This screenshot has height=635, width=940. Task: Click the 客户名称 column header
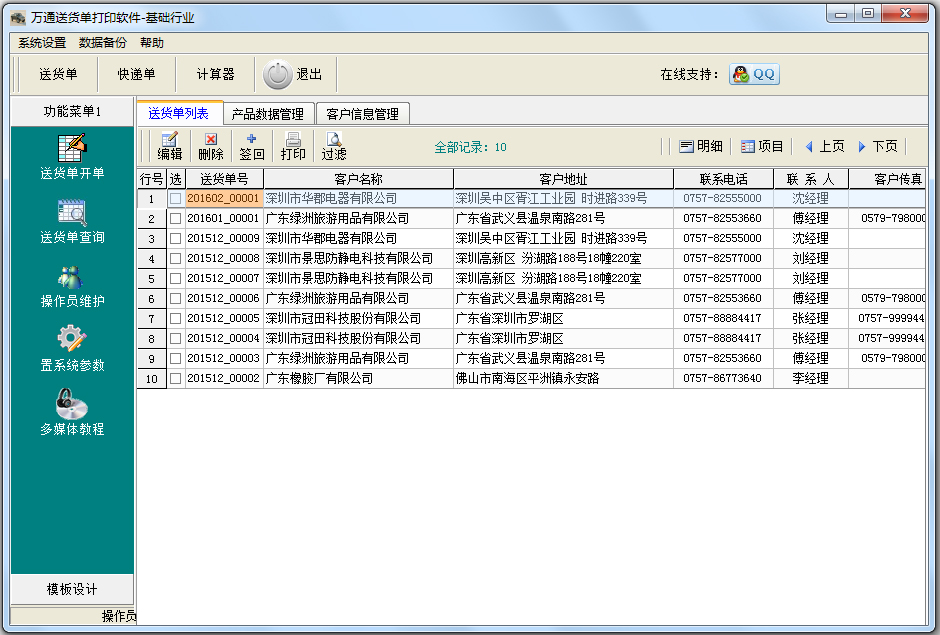pyautogui.click(x=360, y=178)
